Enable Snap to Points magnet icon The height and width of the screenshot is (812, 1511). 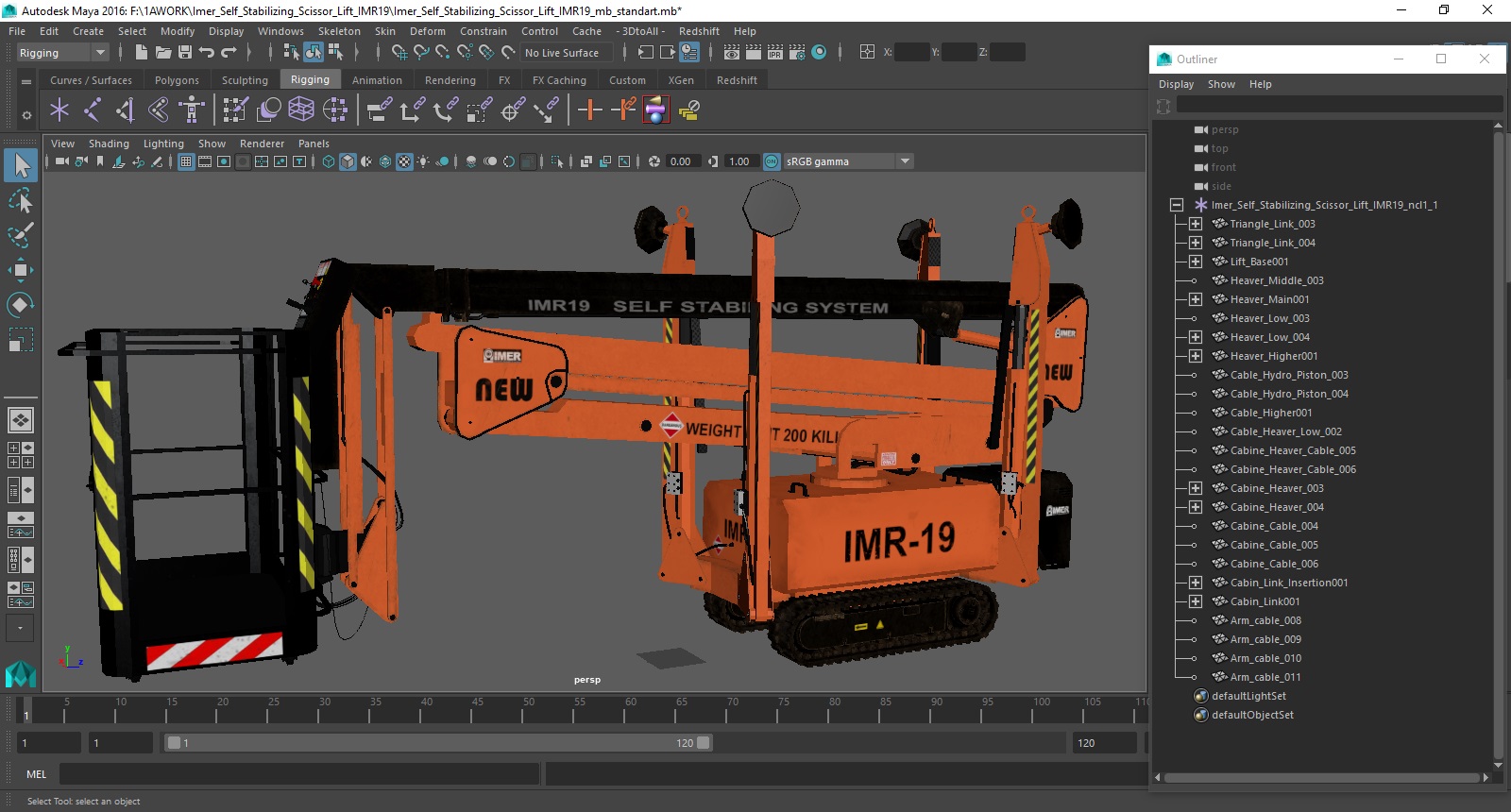443,53
